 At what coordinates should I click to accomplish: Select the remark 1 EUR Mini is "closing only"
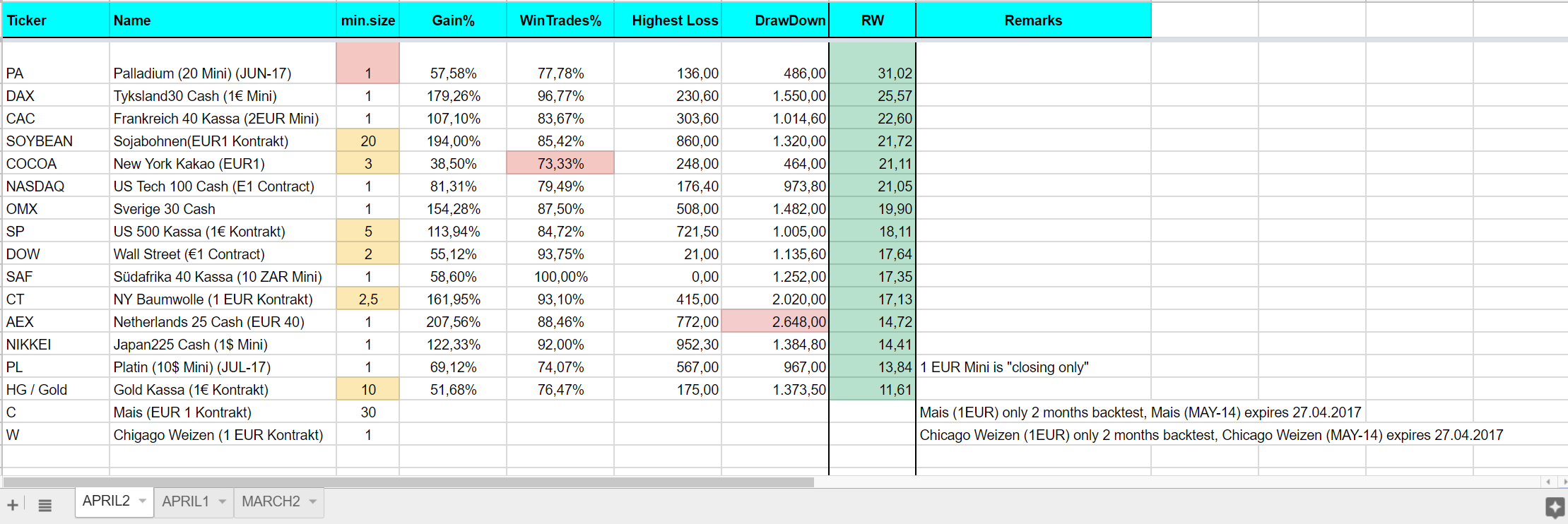click(1033, 367)
